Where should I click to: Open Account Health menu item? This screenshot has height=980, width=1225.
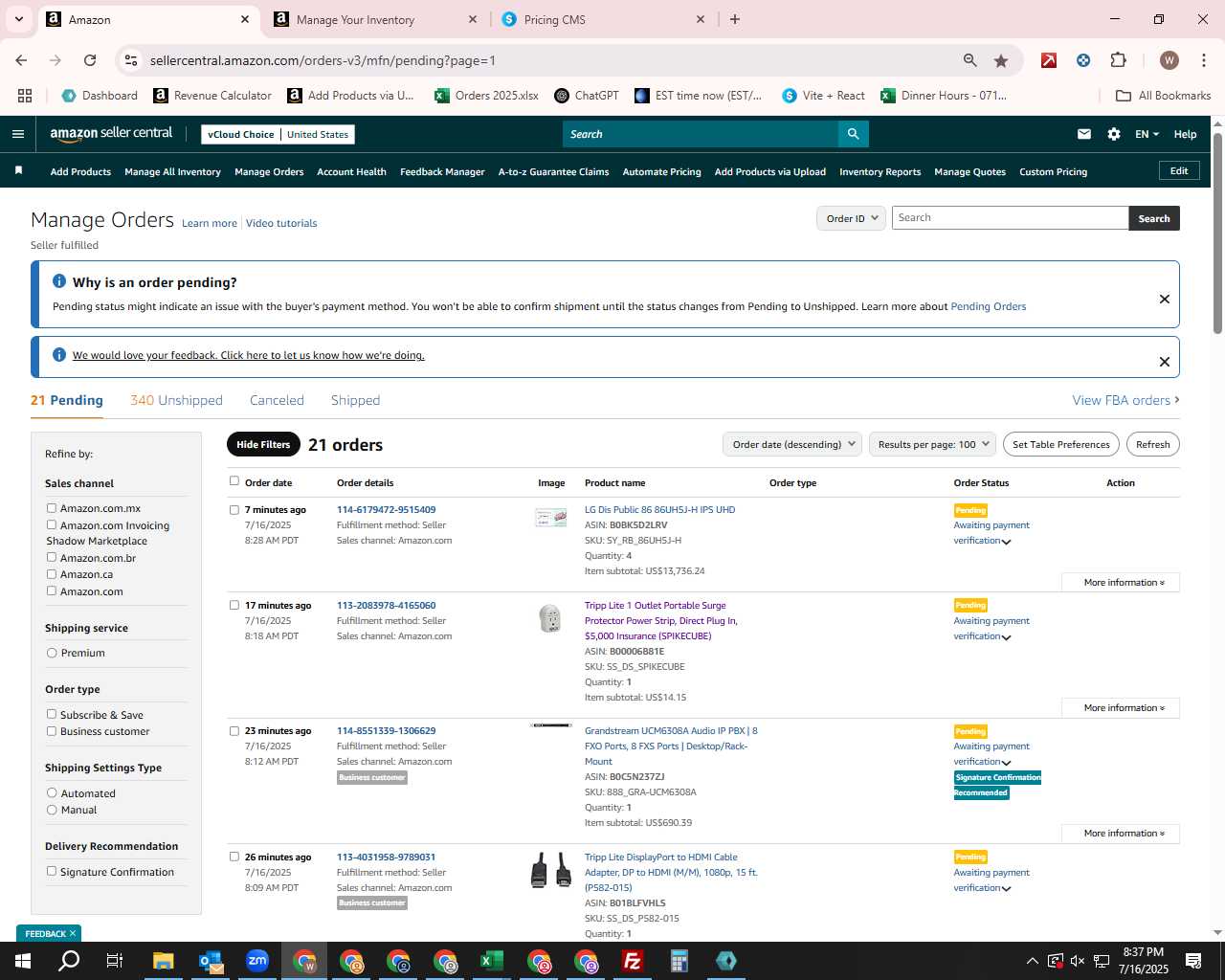coord(351,172)
